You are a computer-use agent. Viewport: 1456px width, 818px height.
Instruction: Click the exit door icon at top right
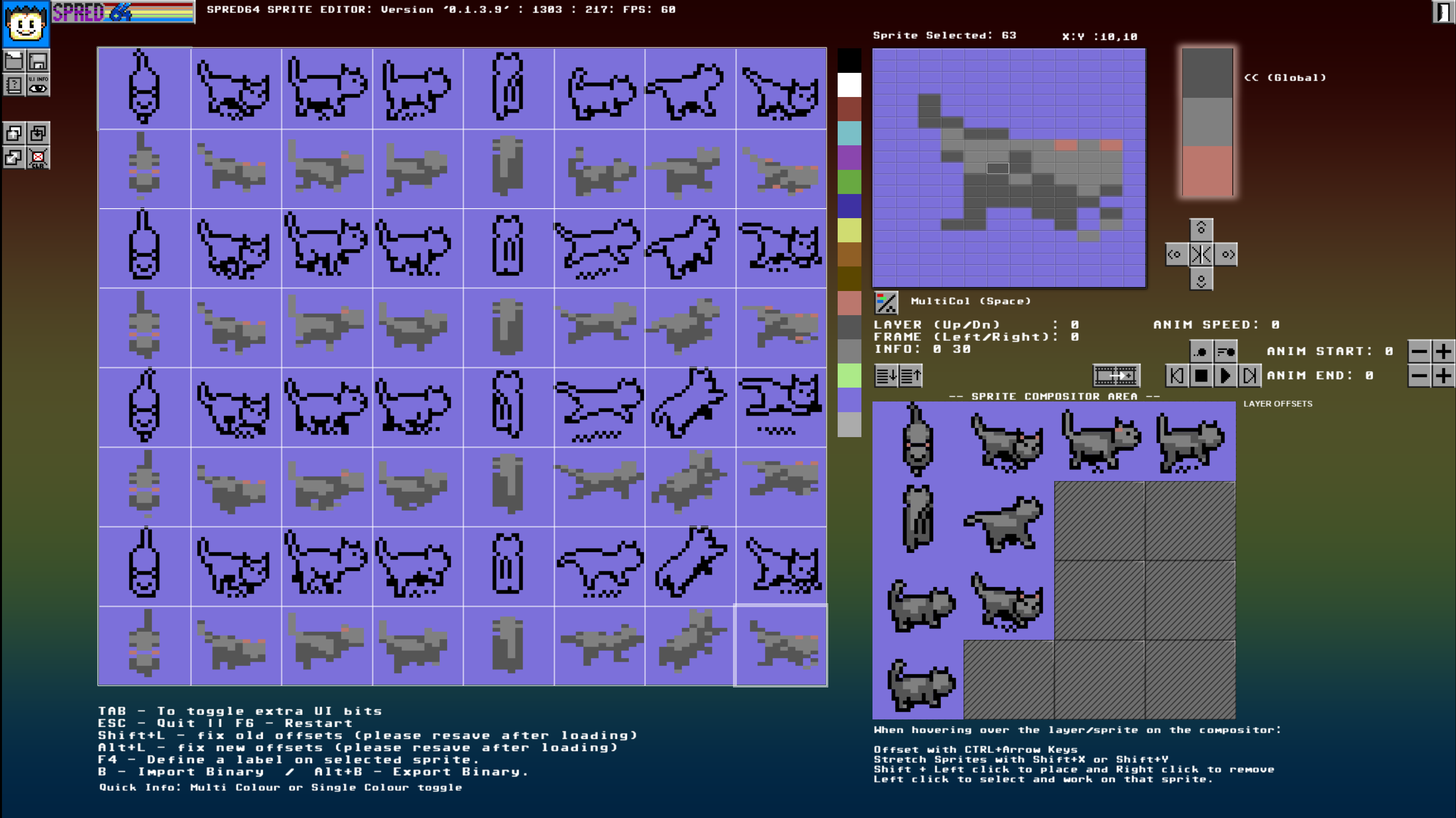click(x=1443, y=12)
